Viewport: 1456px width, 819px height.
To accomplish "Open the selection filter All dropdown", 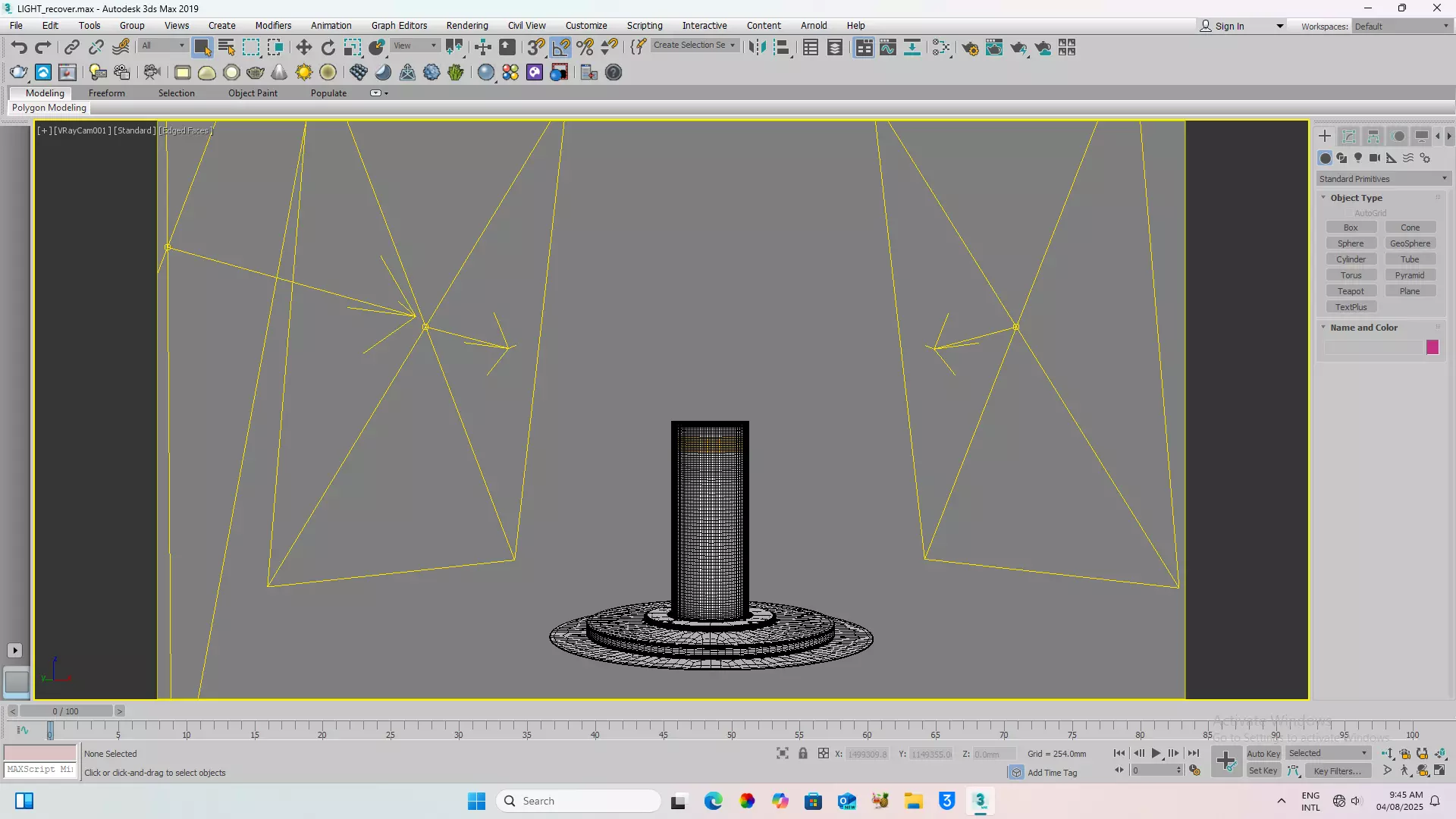I will 163,45.
